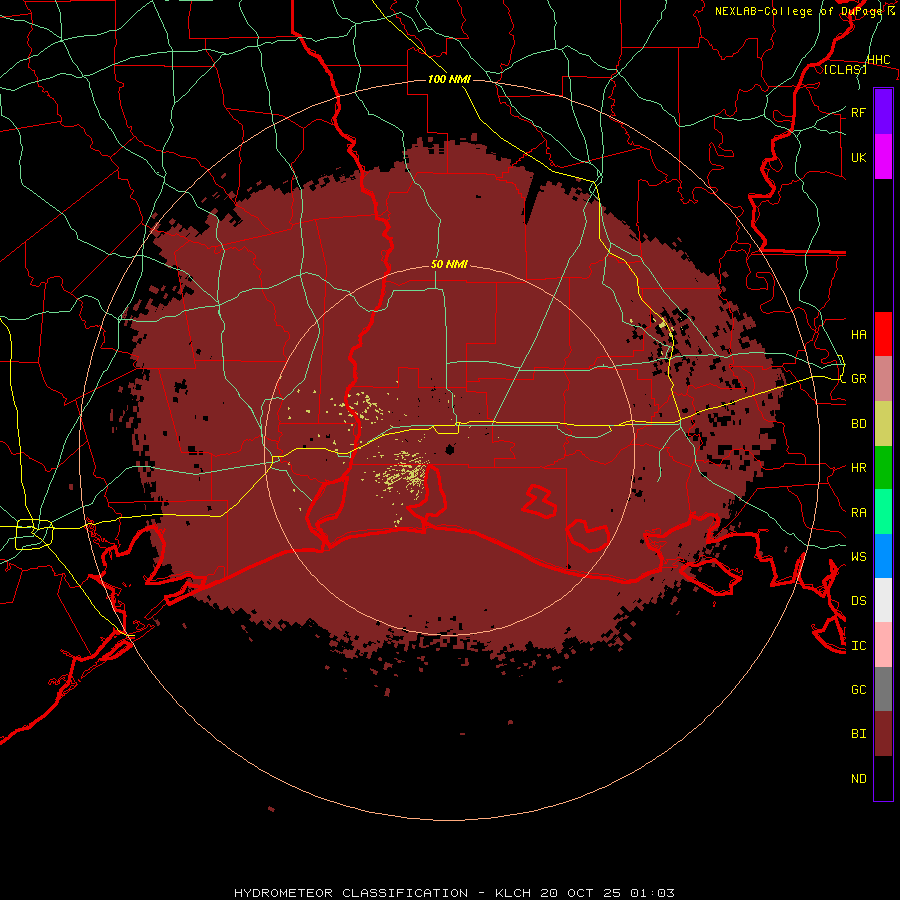Screen dimensions: 900x900
Task: Click the "100 NMI" range ring label
Action: (449, 79)
